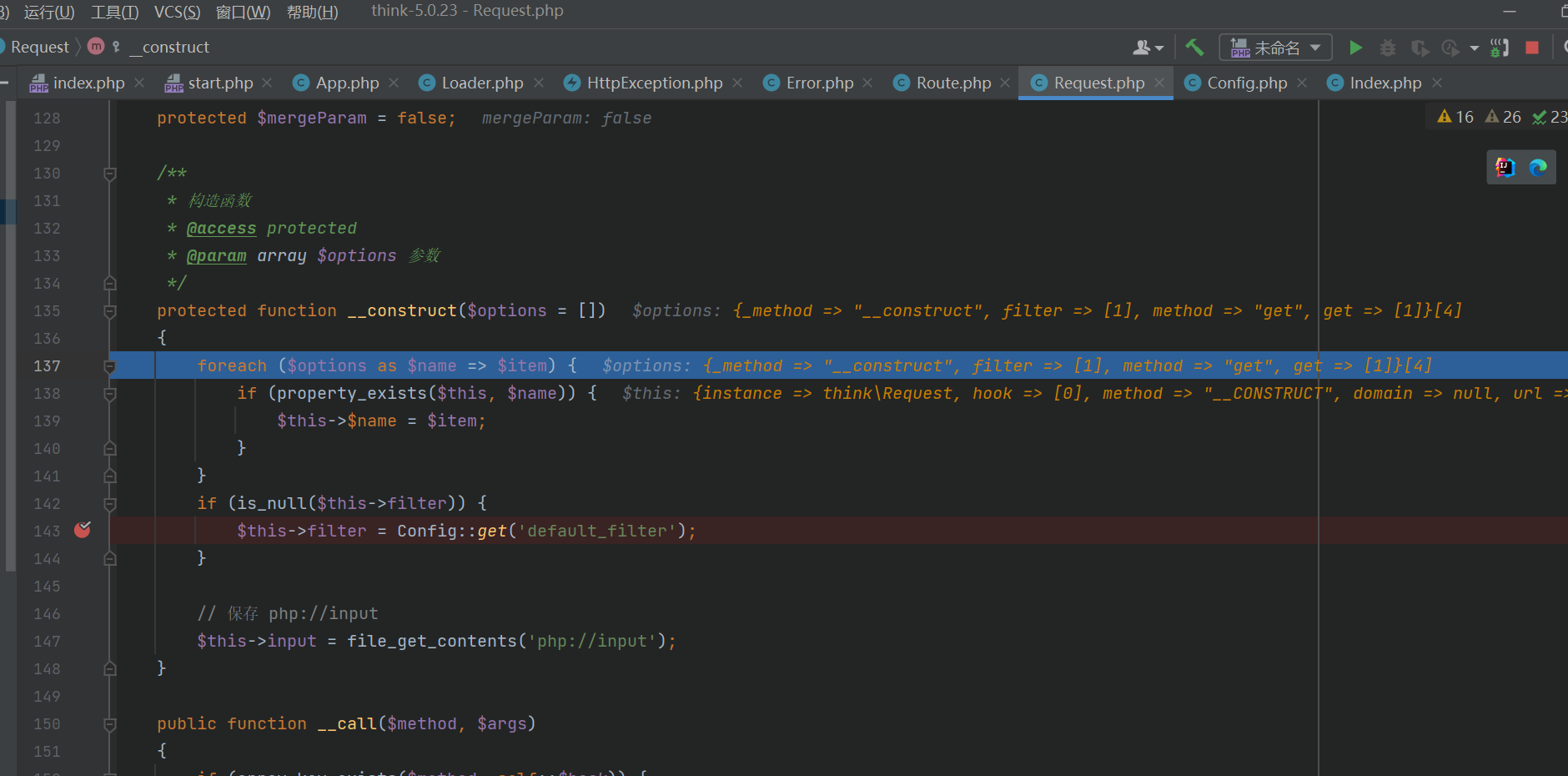Click the Debug bug icon

click(1387, 48)
